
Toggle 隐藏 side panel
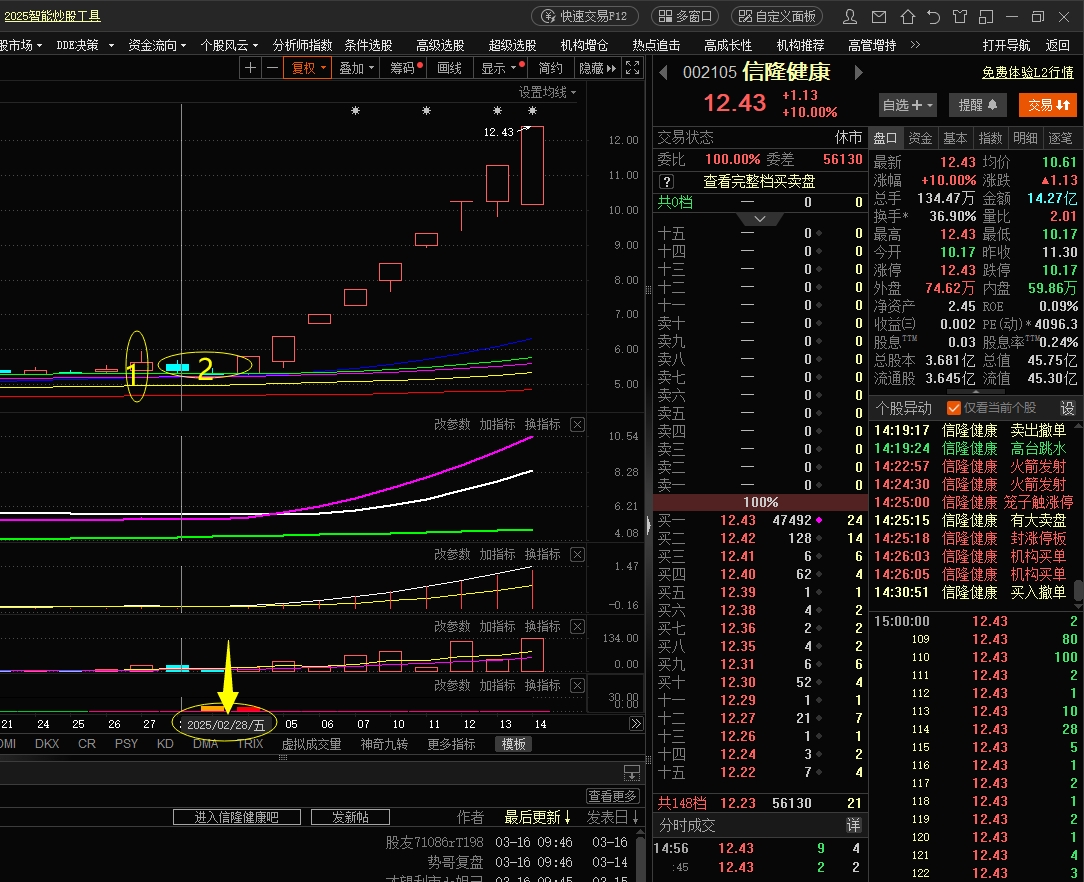pos(597,68)
